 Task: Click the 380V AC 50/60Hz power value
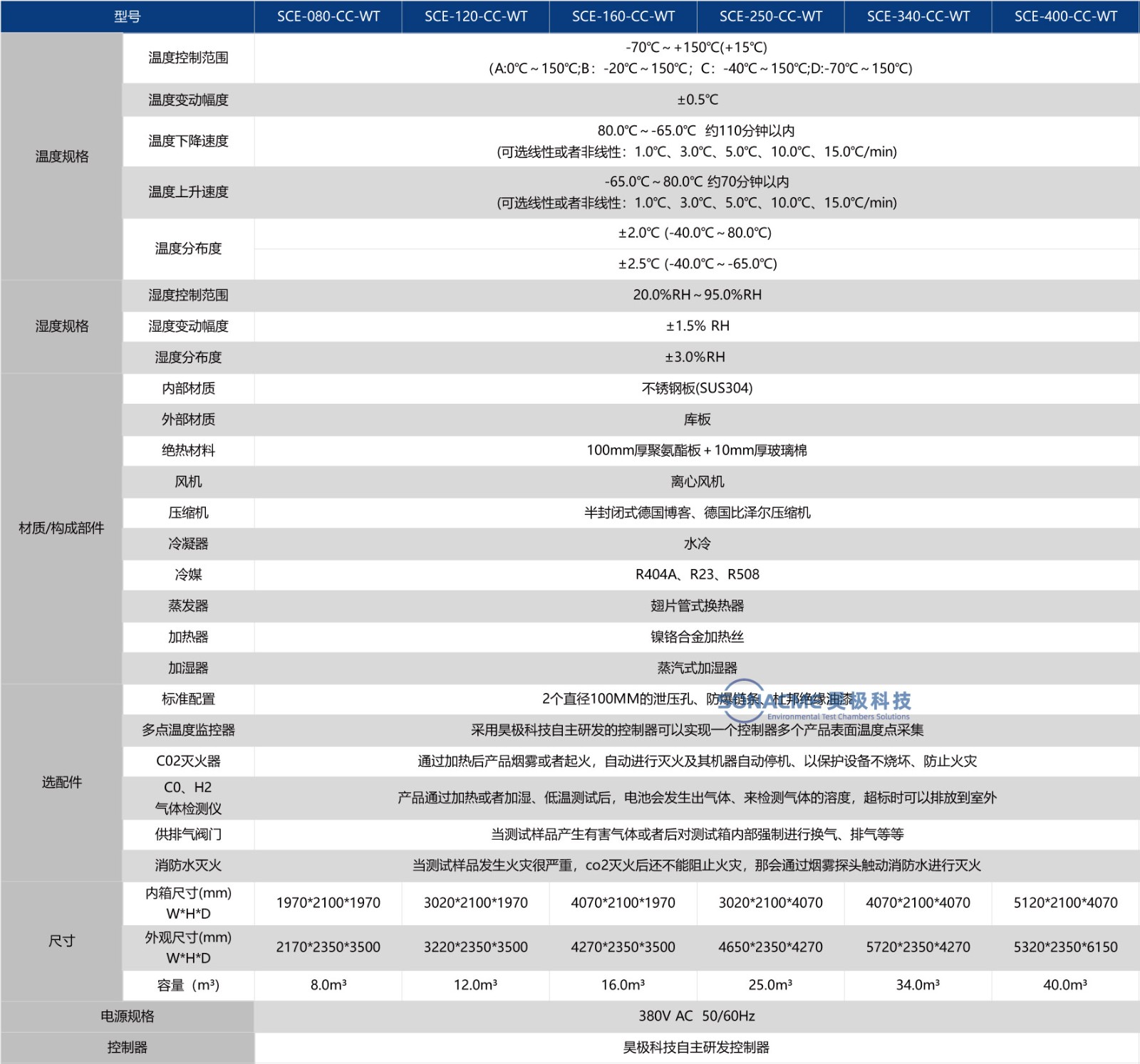pos(697,1016)
